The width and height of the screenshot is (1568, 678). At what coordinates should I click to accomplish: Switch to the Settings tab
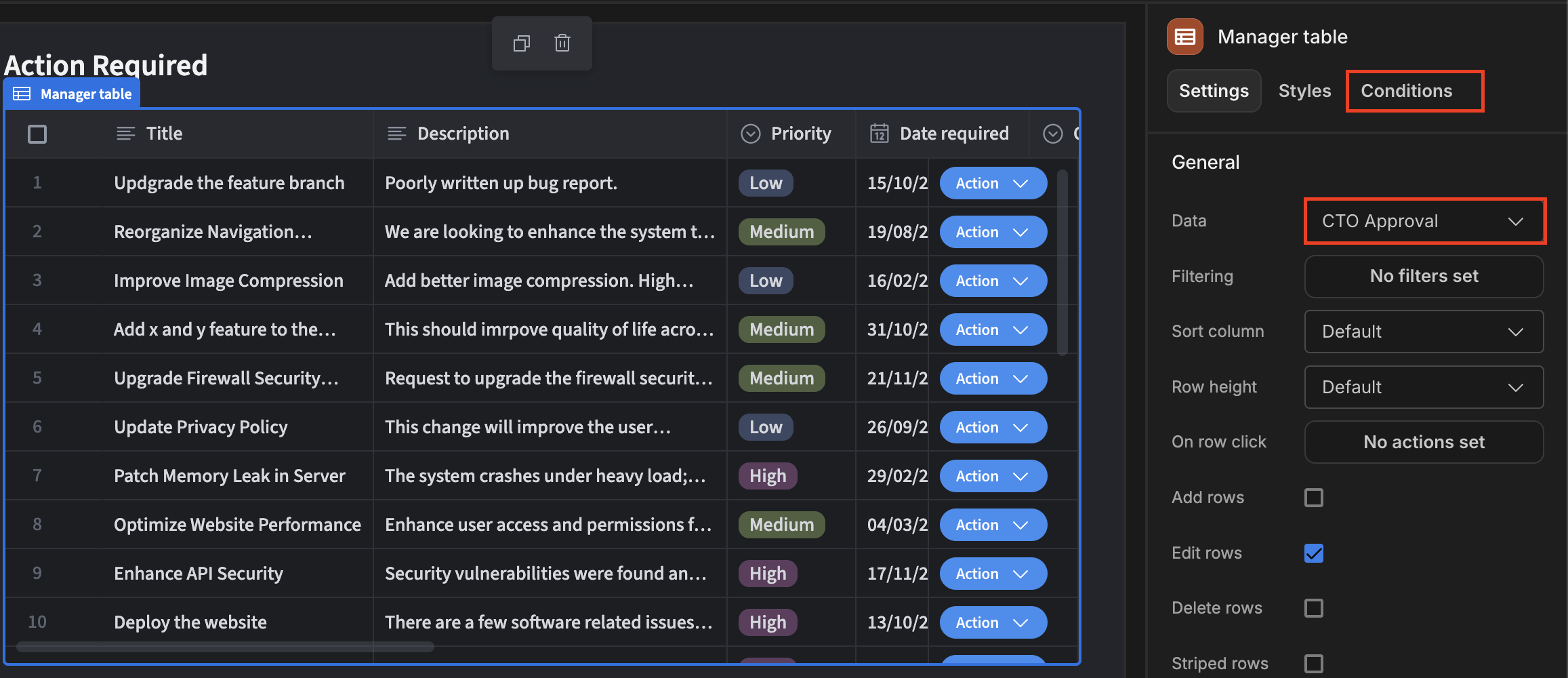pos(1214,91)
